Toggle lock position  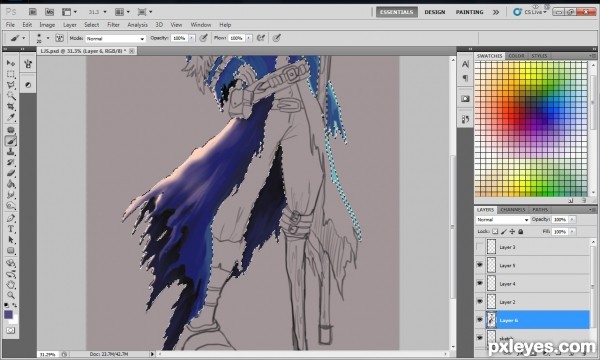click(512, 231)
